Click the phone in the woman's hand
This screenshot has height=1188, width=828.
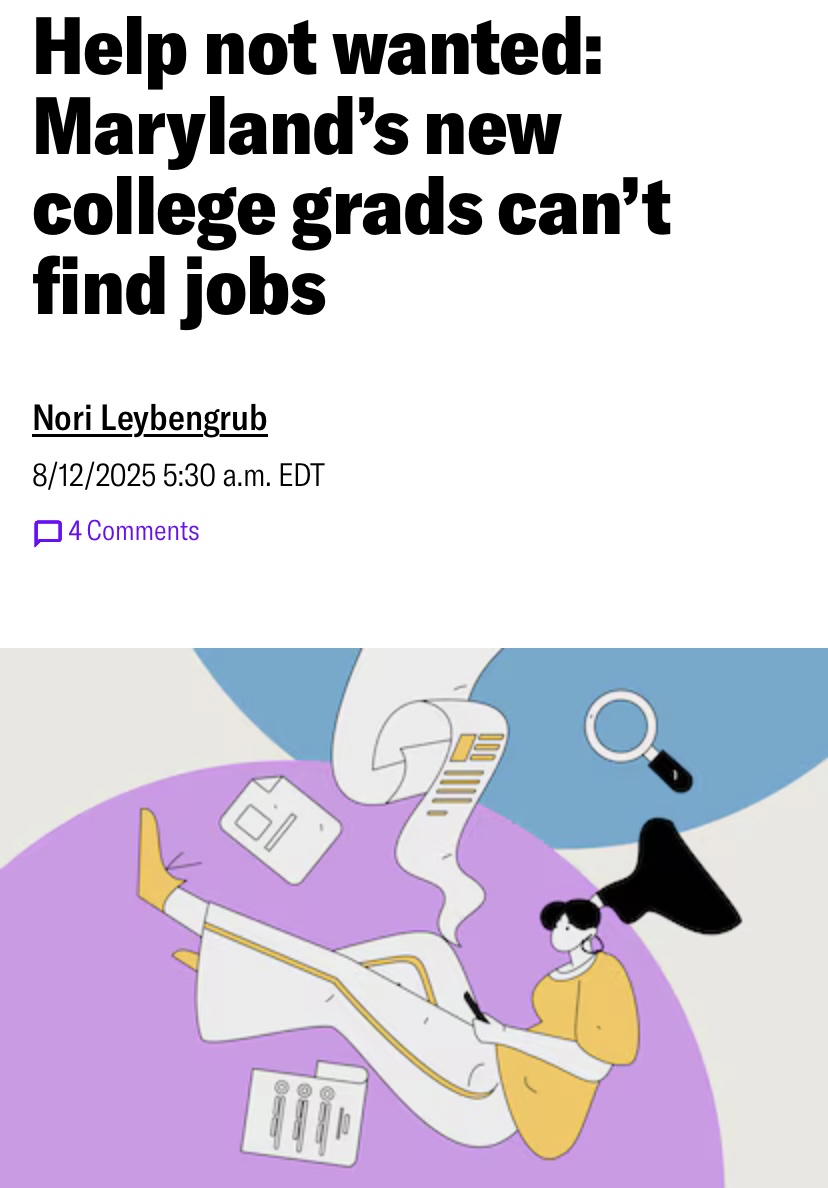[x=475, y=1006]
